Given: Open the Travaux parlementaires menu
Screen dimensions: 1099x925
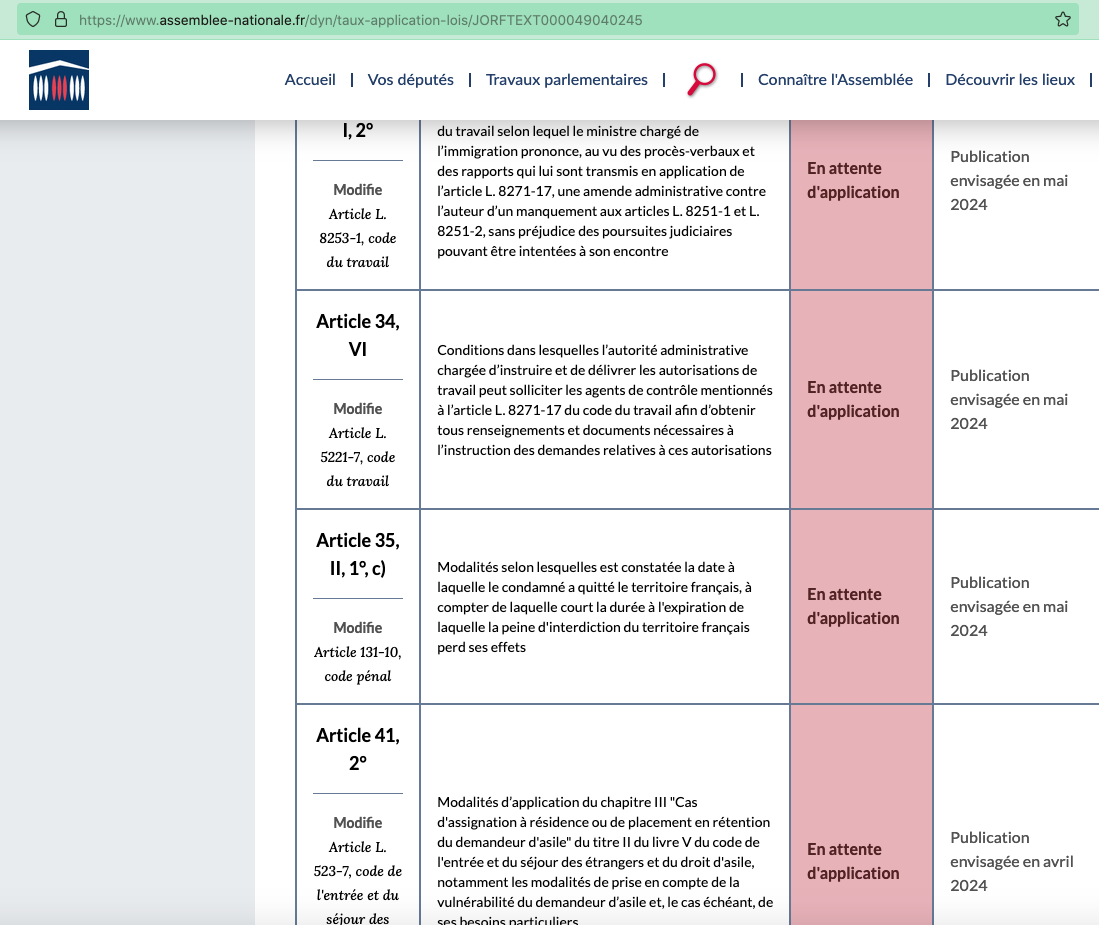Looking at the screenshot, I should (x=566, y=80).
